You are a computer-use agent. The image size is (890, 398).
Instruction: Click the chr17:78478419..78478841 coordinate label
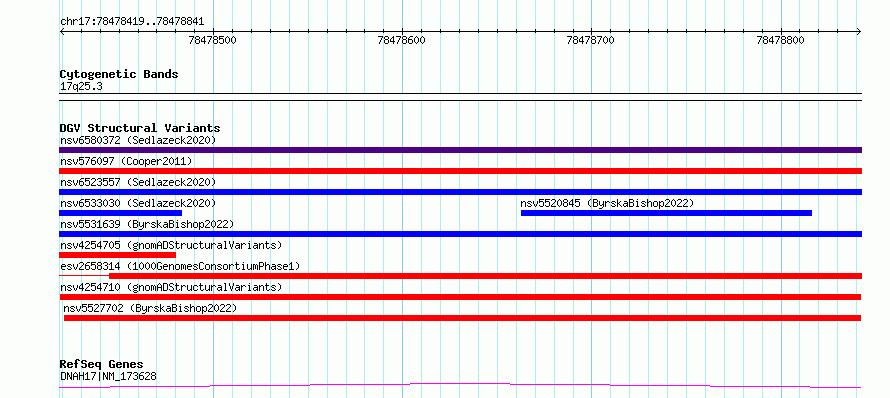coord(132,22)
